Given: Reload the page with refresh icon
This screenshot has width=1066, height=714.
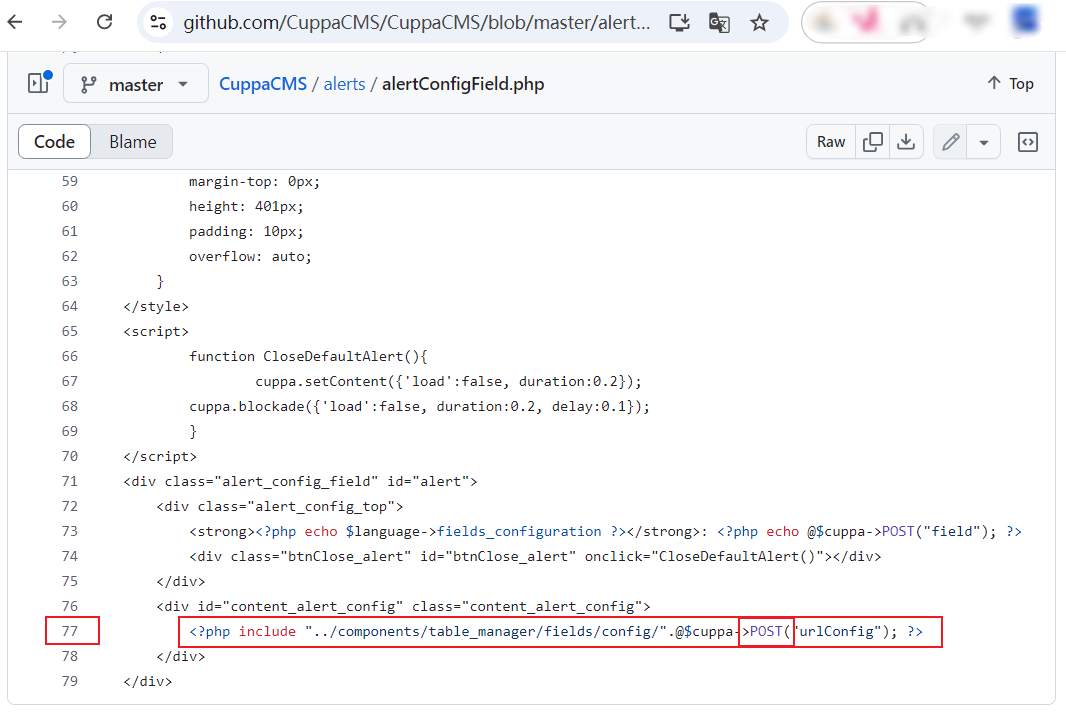Looking at the screenshot, I should 104,22.
